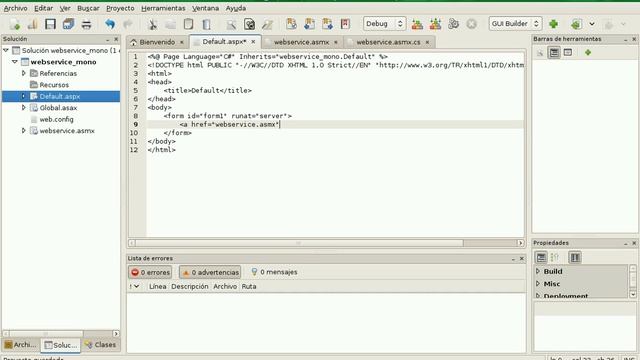This screenshot has height=360, width=640.
Task: Collapse the webservice_mono project node
Action: 15,62
